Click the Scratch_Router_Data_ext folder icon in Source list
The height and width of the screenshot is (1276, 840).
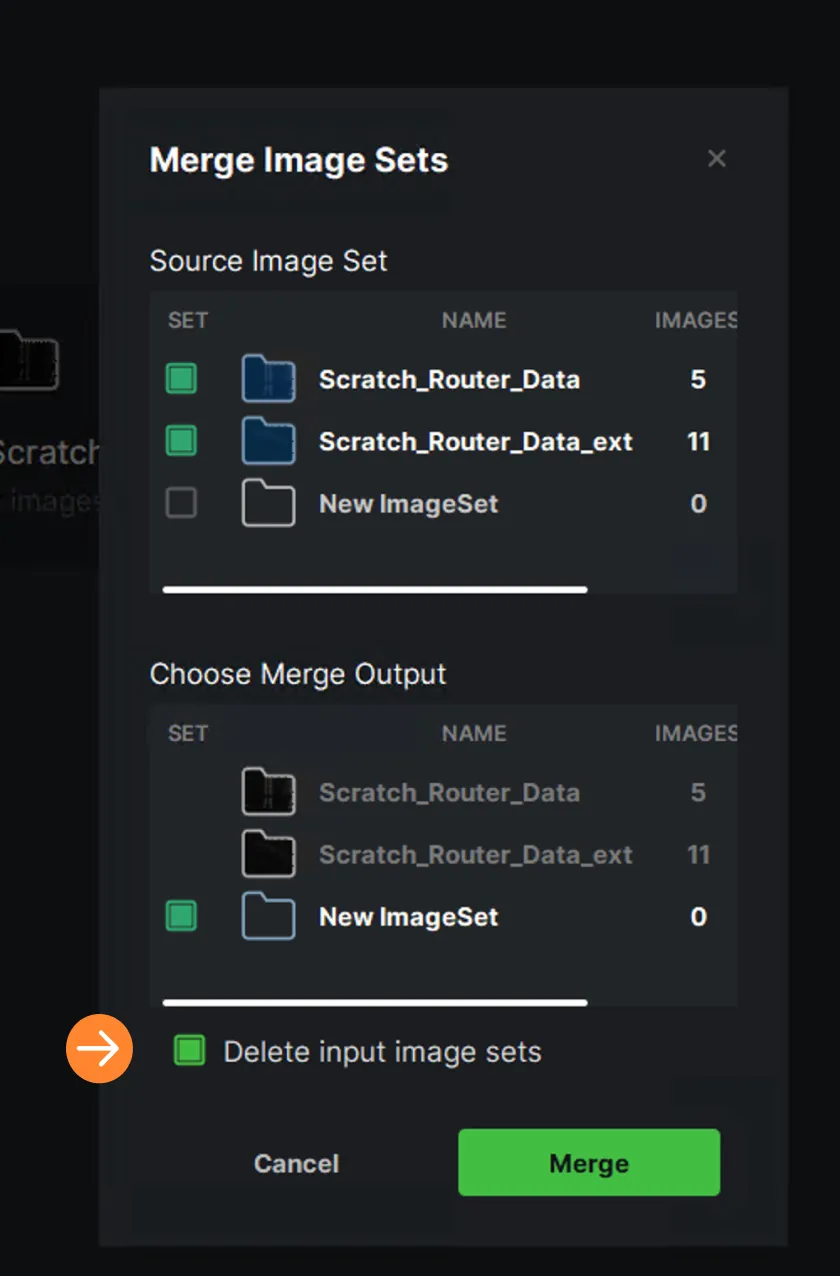pyautogui.click(x=268, y=441)
